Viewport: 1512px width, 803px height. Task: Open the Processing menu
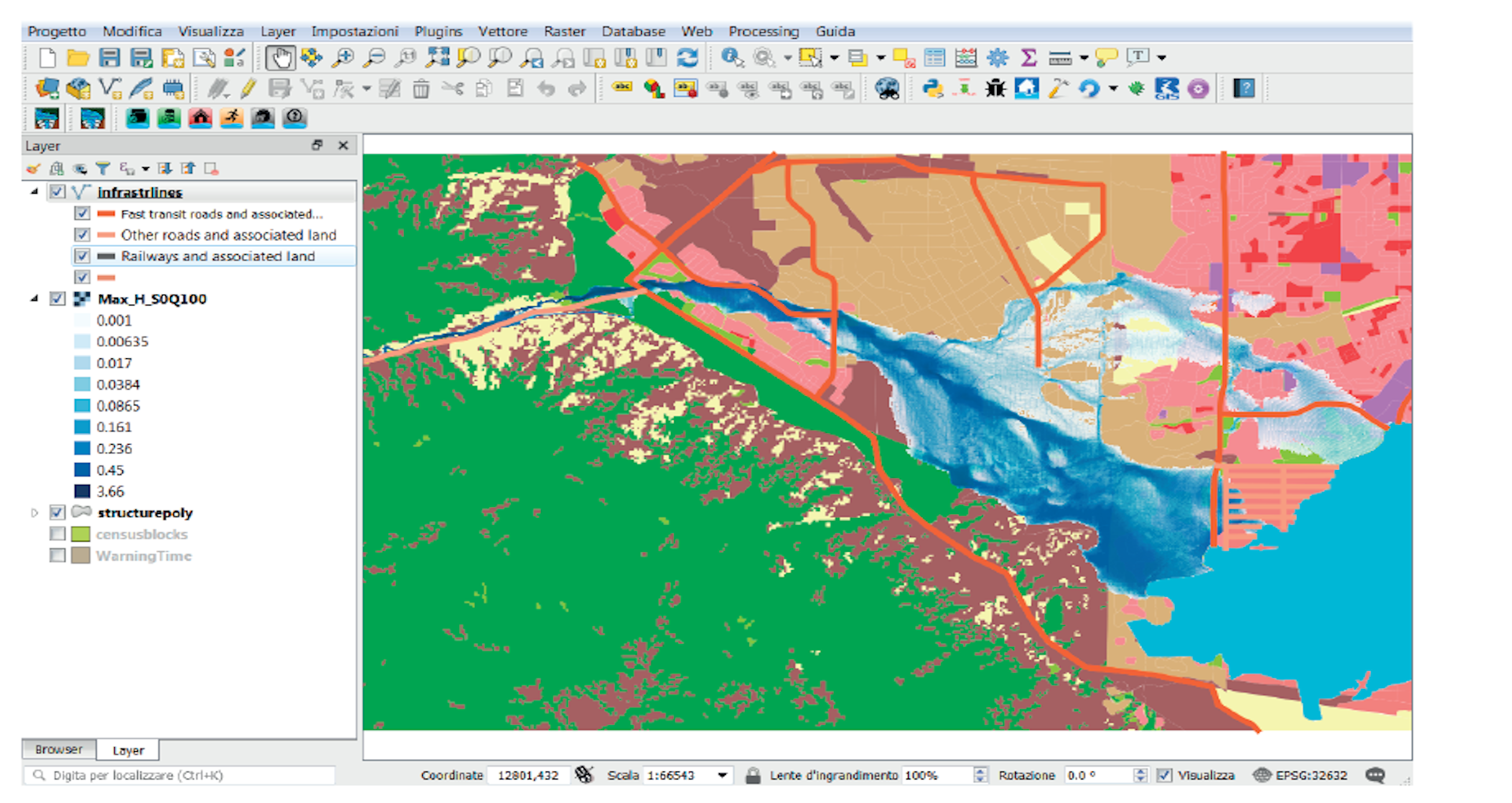763,31
